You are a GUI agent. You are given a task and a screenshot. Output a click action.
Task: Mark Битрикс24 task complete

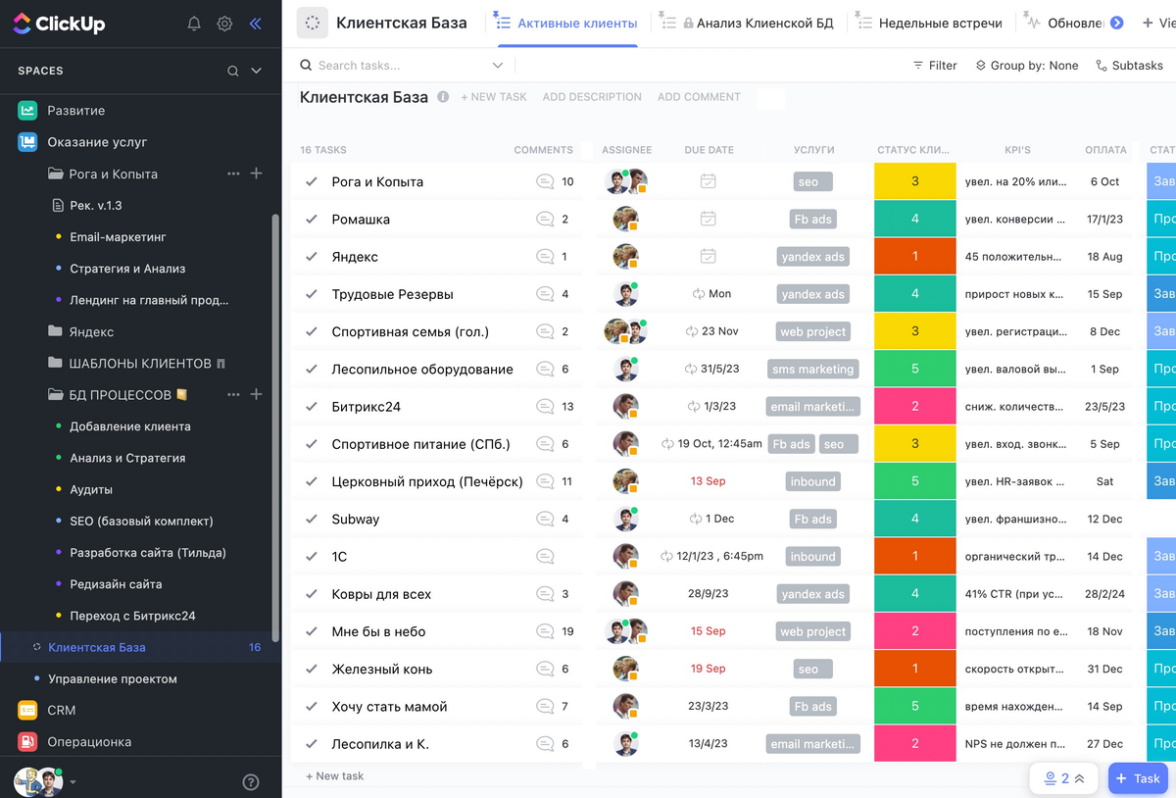coord(311,406)
